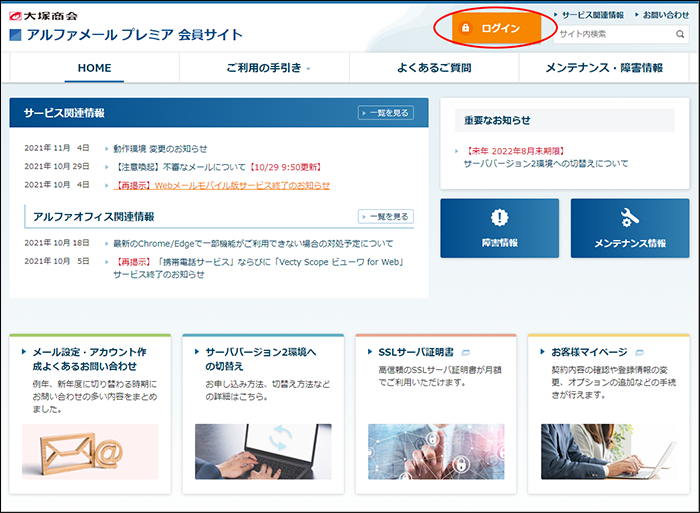The height and width of the screenshot is (513, 700).
Task: Click external-link icon beside SSLサーバ証明書
Action: point(466,353)
